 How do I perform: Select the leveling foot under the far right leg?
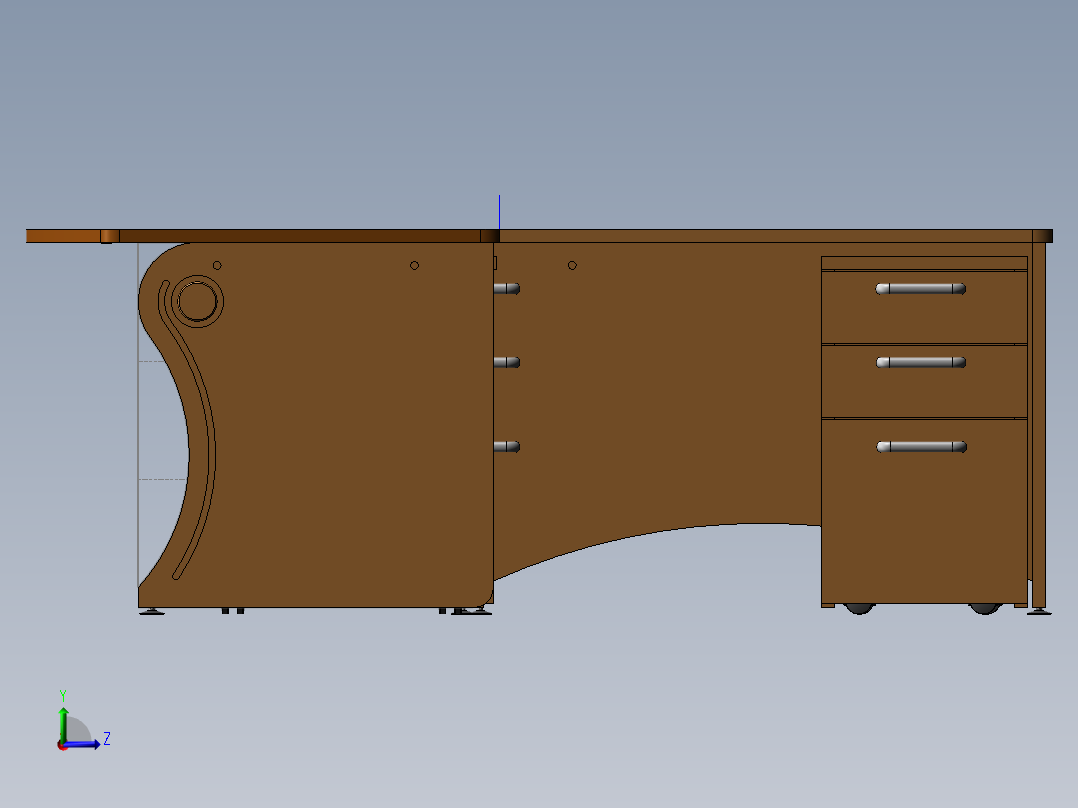1039,611
